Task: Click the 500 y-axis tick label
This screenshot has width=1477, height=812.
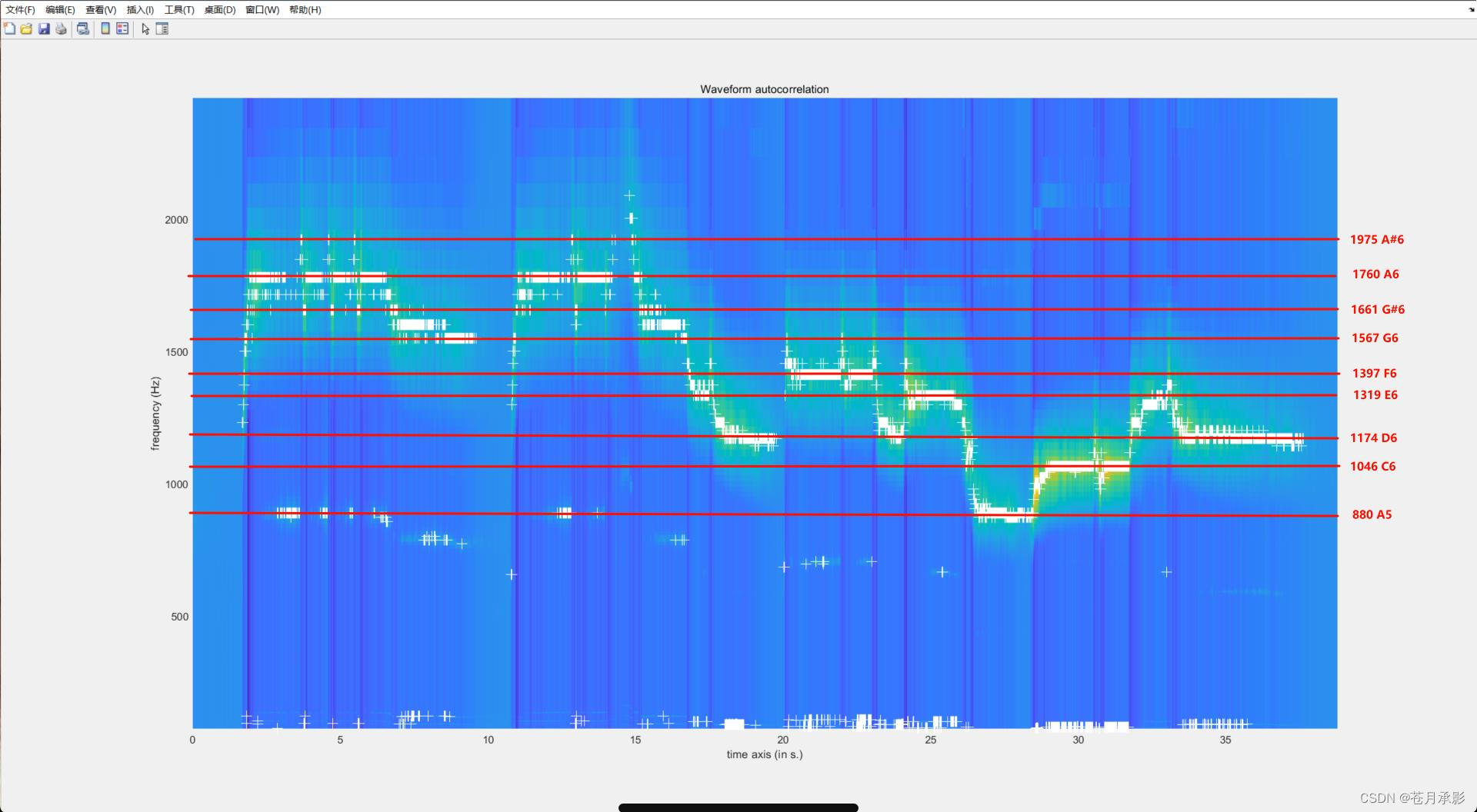Action: pyautogui.click(x=179, y=617)
